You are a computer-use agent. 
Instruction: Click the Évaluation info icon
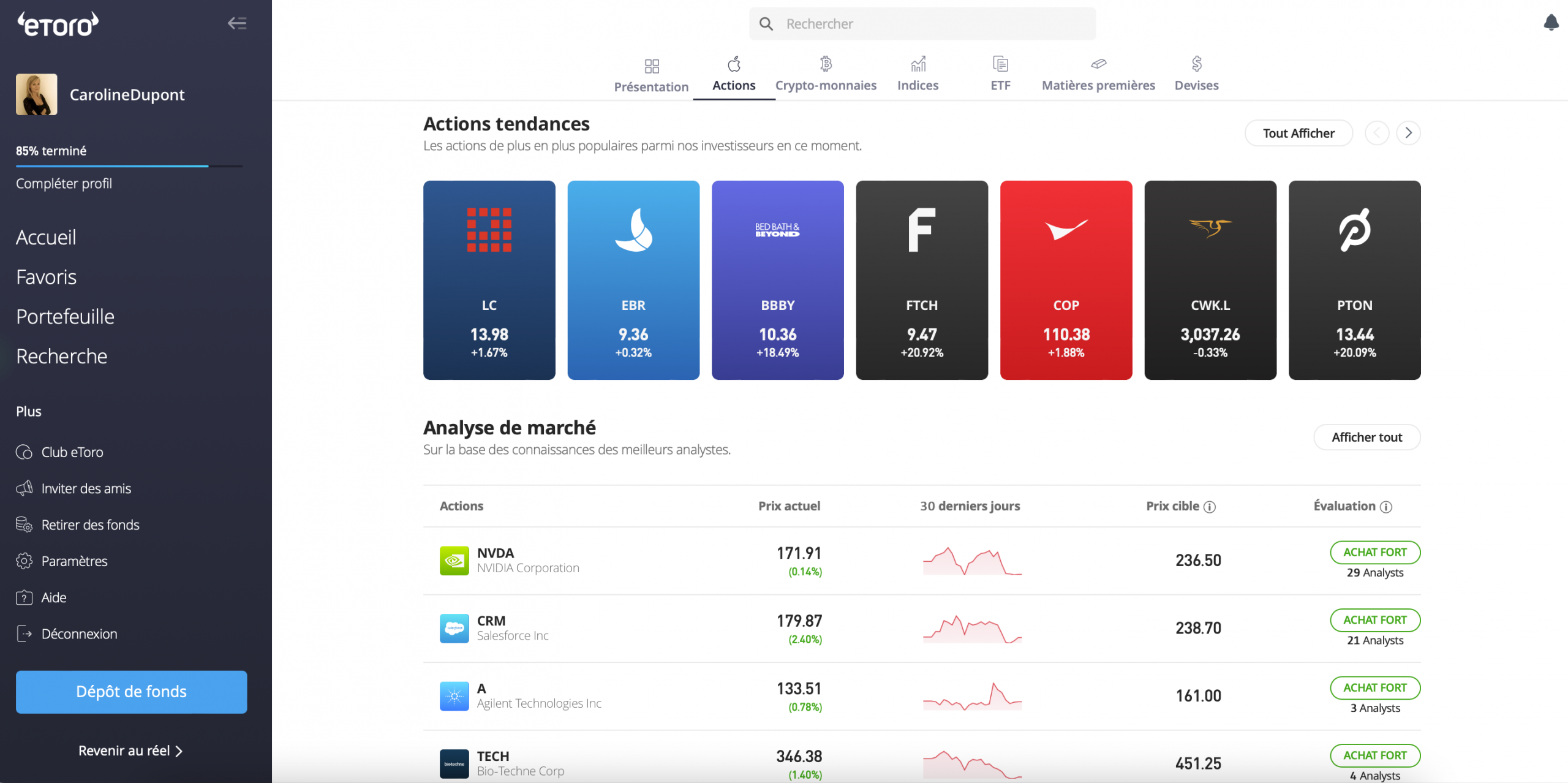click(1386, 507)
